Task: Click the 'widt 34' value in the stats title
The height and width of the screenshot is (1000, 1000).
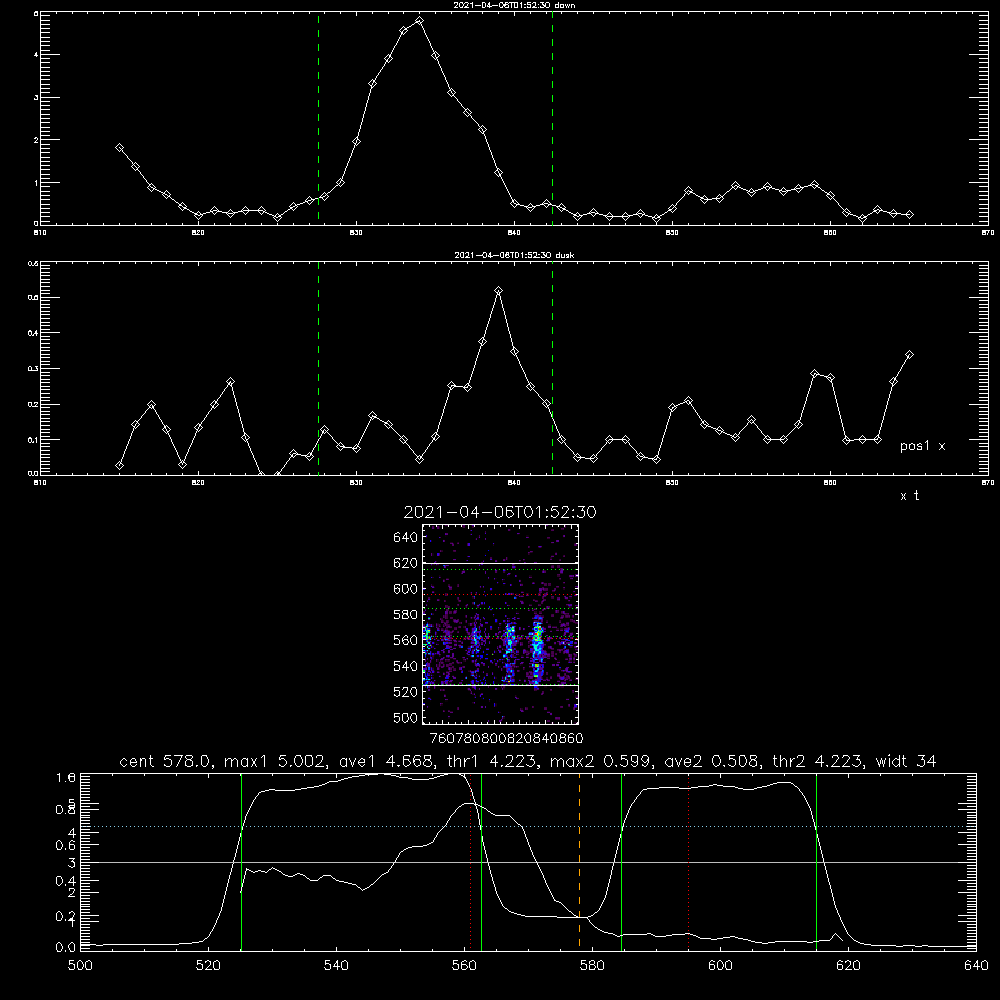Action: tap(906, 761)
